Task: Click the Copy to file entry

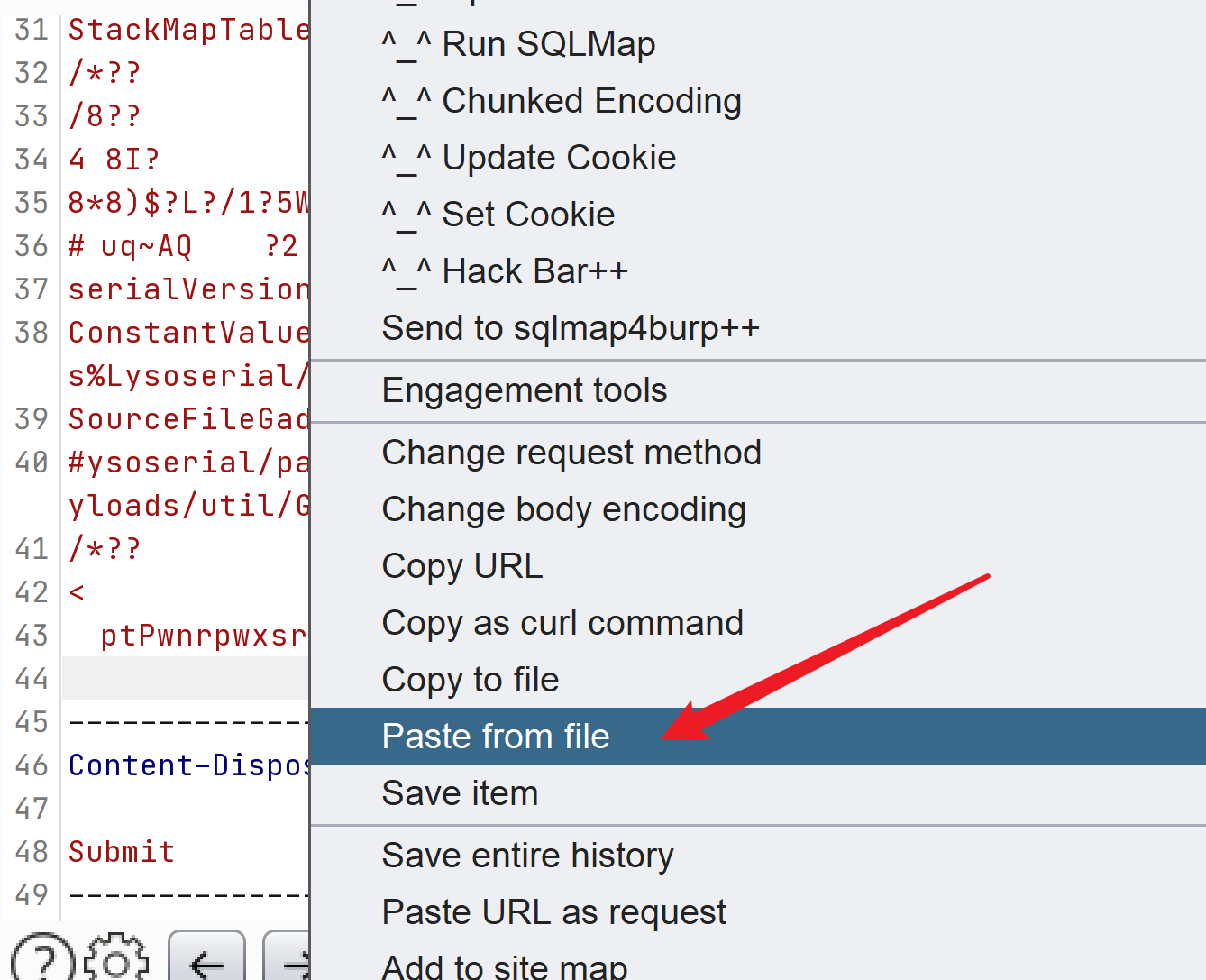Action: point(471,680)
